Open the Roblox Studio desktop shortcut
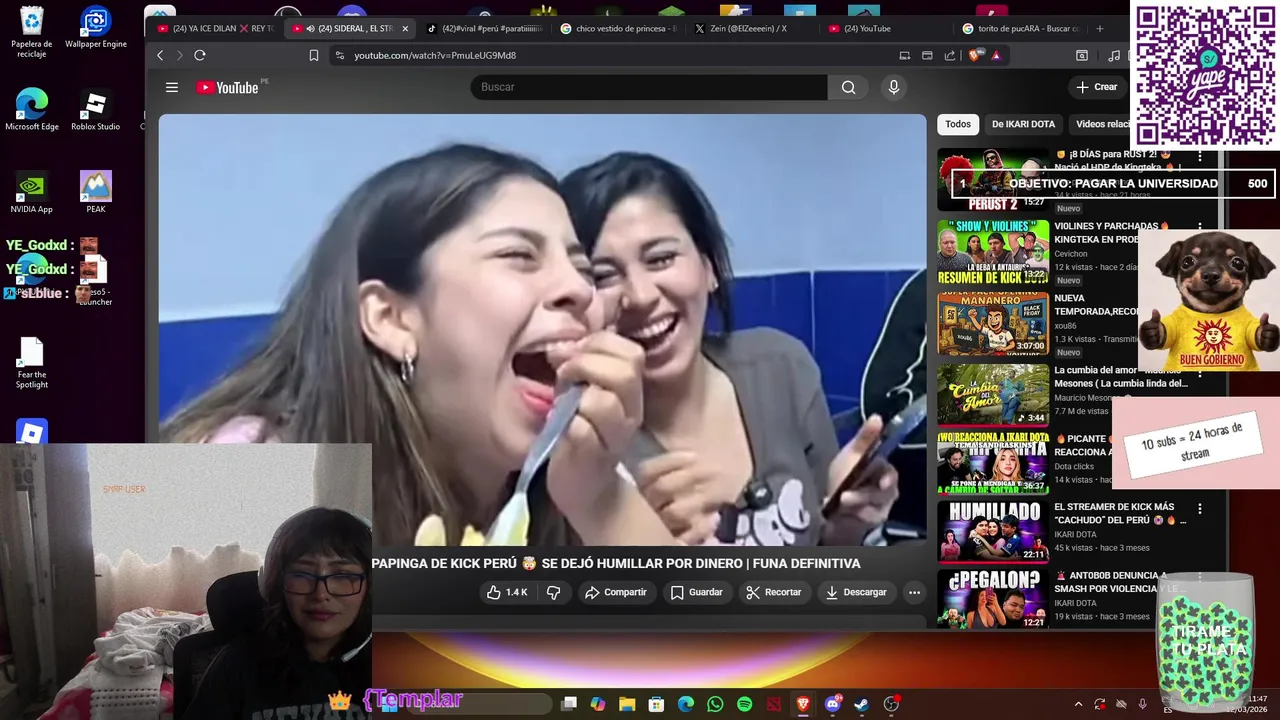The image size is (1280, 720). [95, 110]
